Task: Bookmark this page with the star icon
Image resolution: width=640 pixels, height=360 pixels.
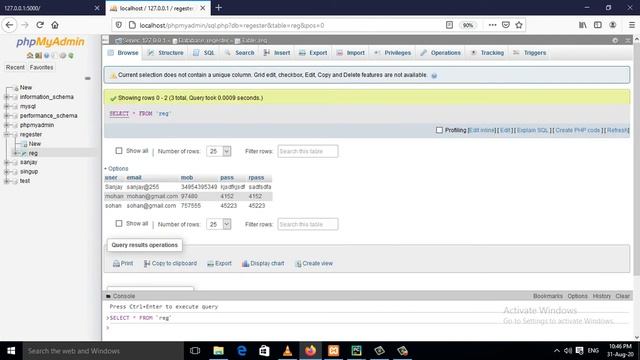Action: pos(519,25)
